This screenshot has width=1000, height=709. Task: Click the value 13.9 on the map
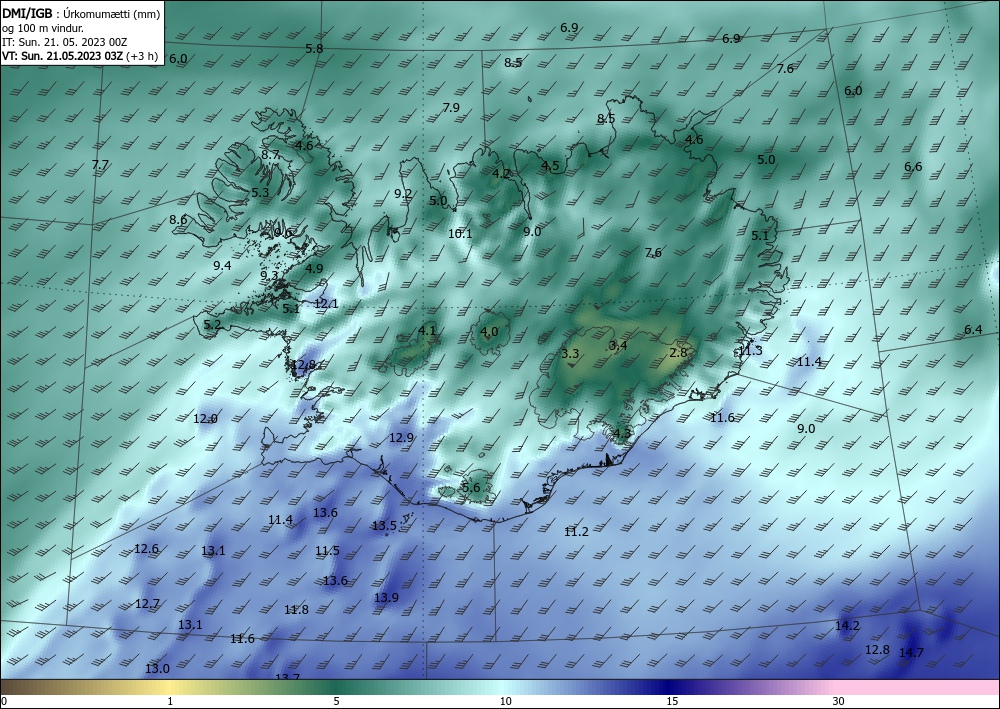coord(386,597)
